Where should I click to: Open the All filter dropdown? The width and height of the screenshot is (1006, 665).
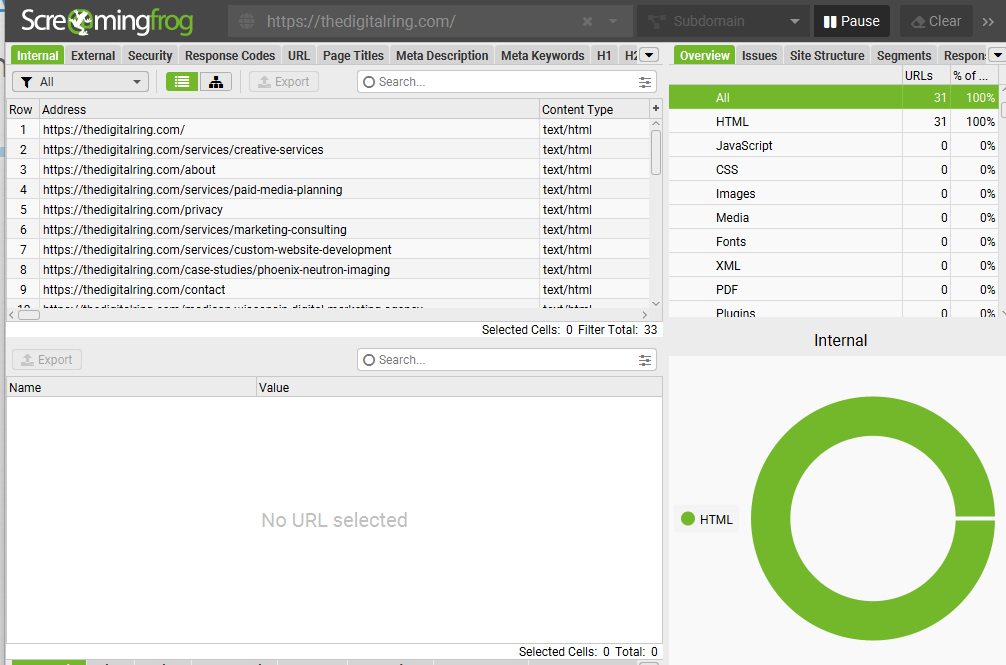tap(80, 82)
